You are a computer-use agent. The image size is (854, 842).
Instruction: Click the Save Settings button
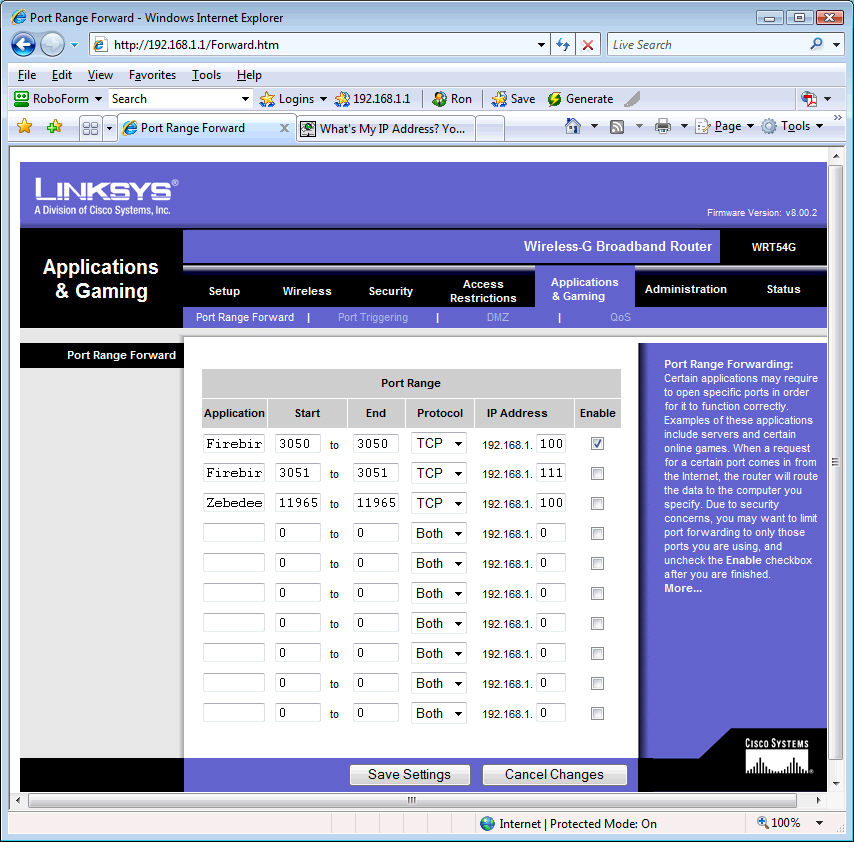coord(409,774)
